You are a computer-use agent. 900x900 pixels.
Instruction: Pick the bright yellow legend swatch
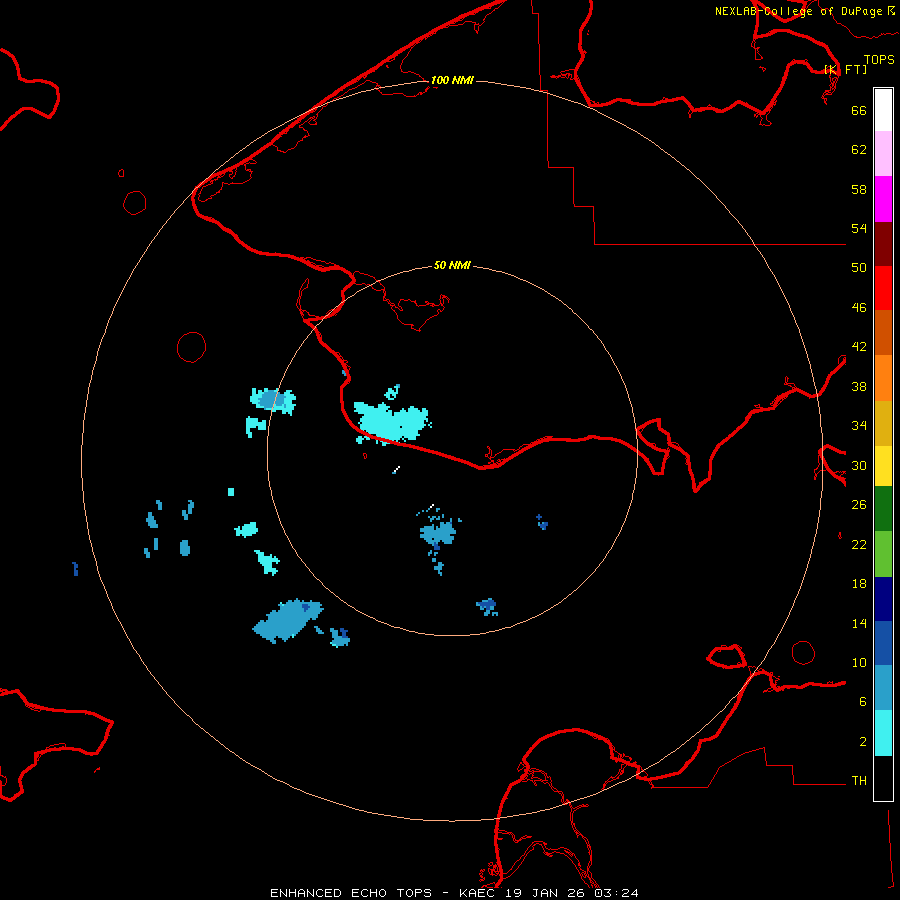pyautogui.click(x=883, y=466)
